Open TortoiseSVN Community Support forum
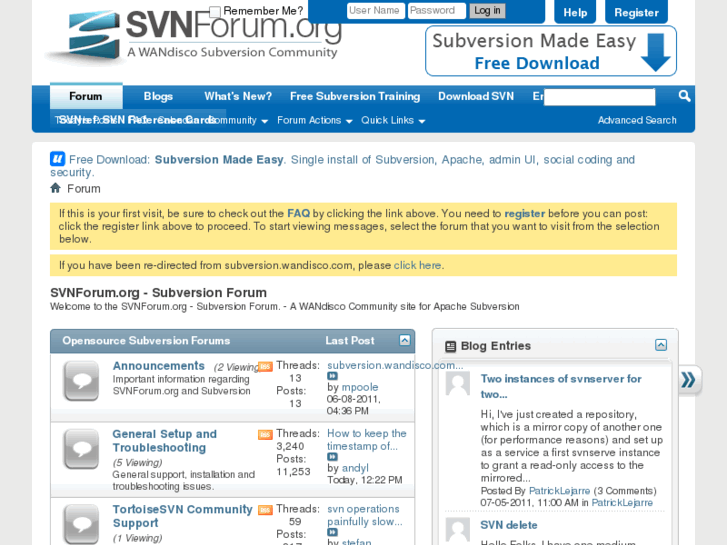Viewport: 727px width, 545px height. click(183, 516)
